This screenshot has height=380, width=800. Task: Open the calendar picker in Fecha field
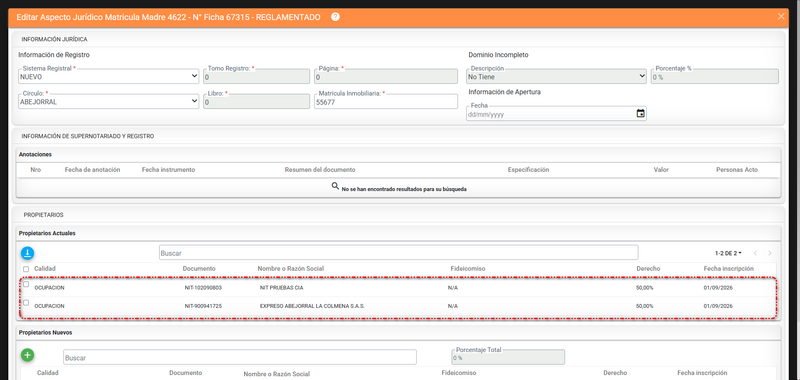coord(640,114)
